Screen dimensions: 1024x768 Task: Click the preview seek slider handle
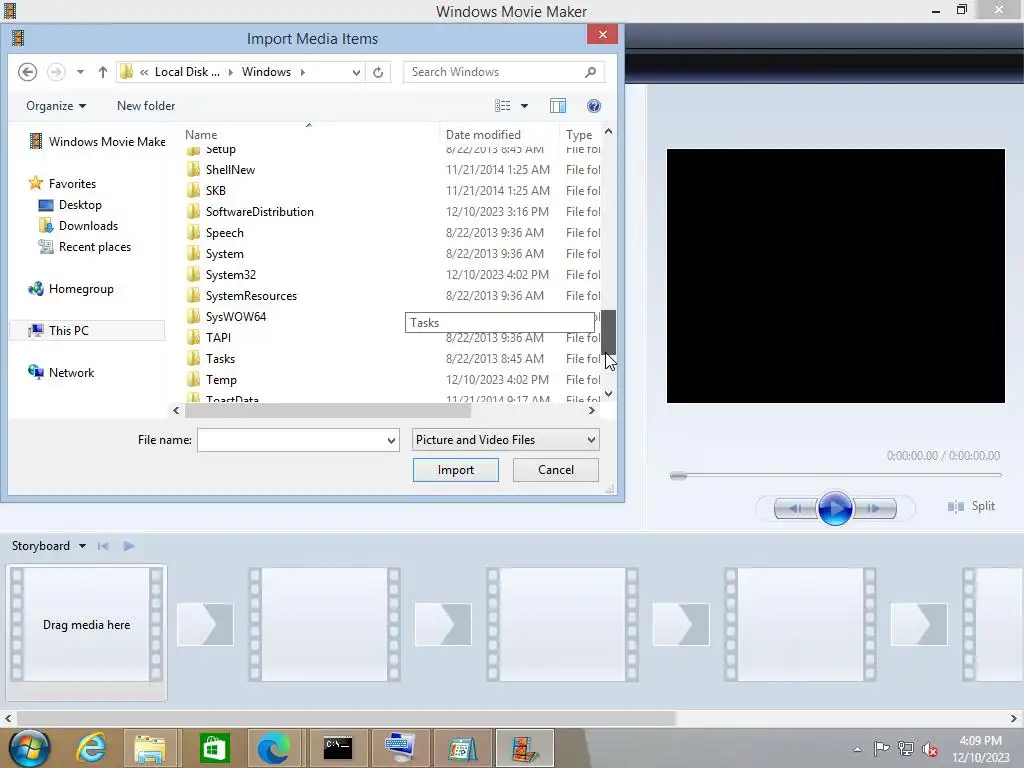coord(679,475)
